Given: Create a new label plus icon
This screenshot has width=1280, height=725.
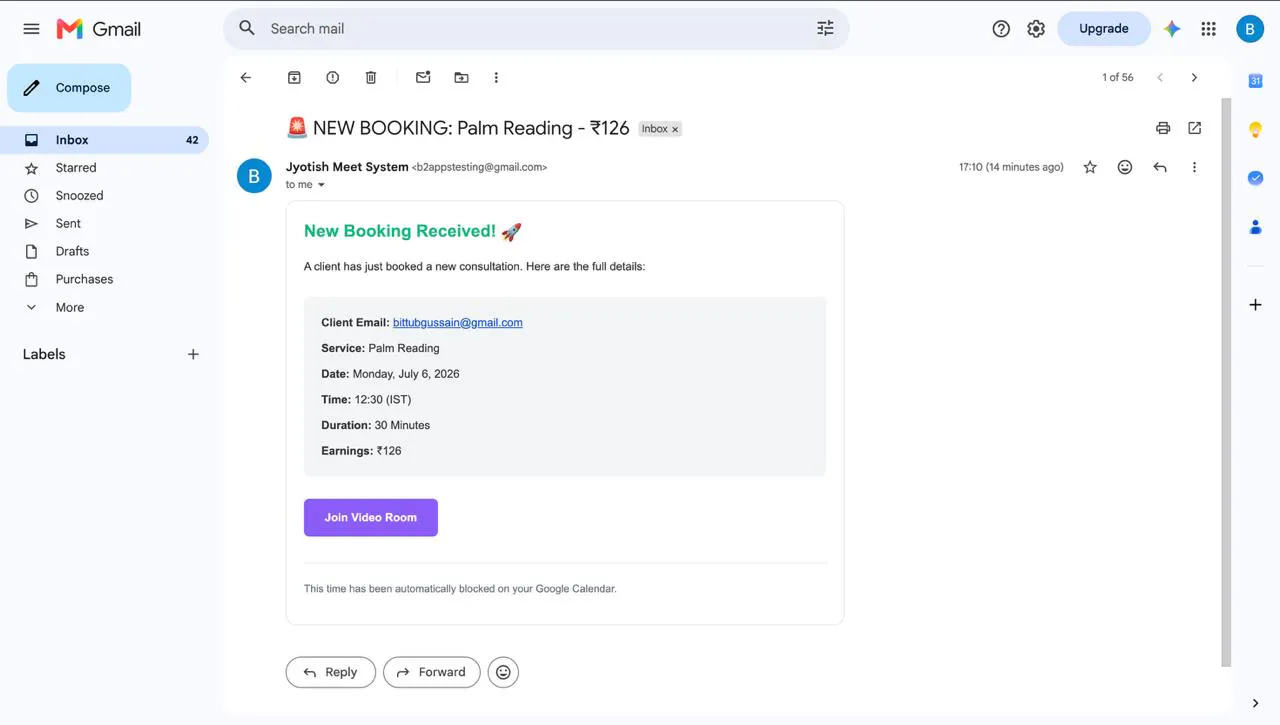Looking at the screenshot, I should click(x=193, y=354).
